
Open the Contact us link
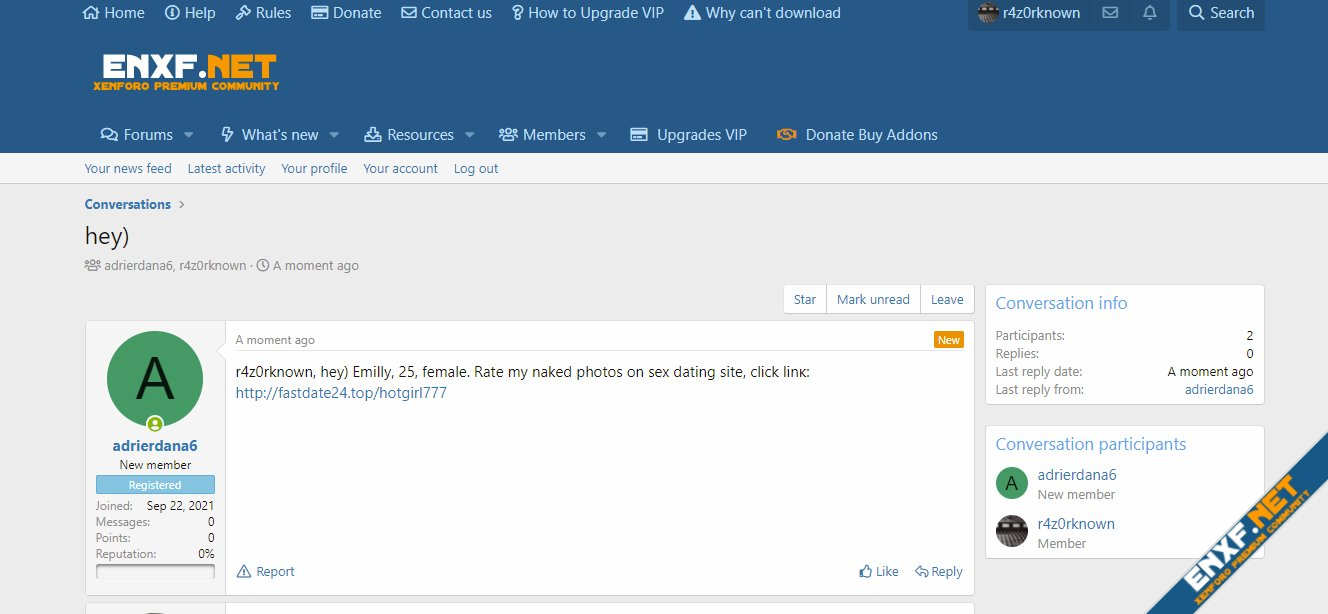coord(446,13)
